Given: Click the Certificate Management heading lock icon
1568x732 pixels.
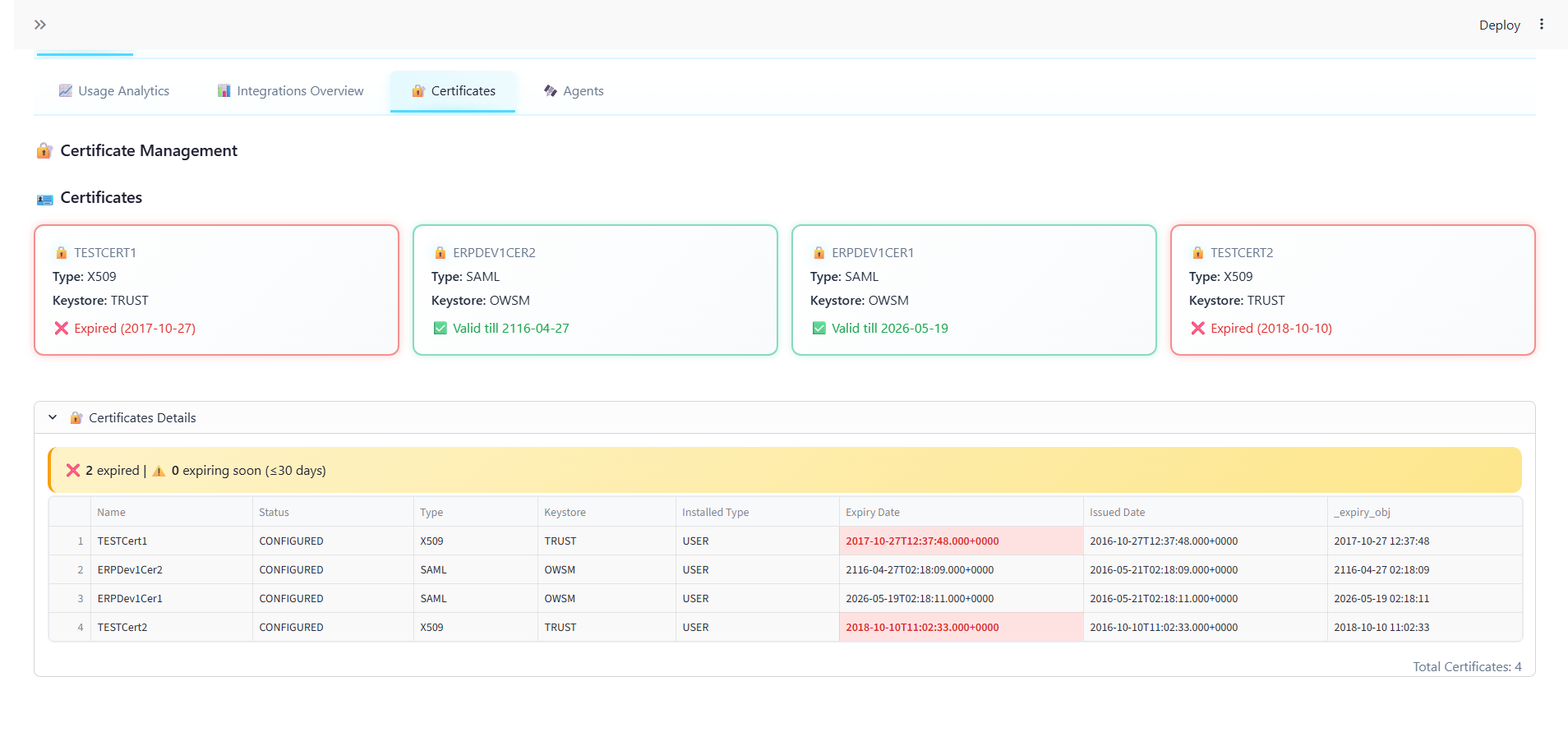Looking at the screenshot, I should [44, 151].
